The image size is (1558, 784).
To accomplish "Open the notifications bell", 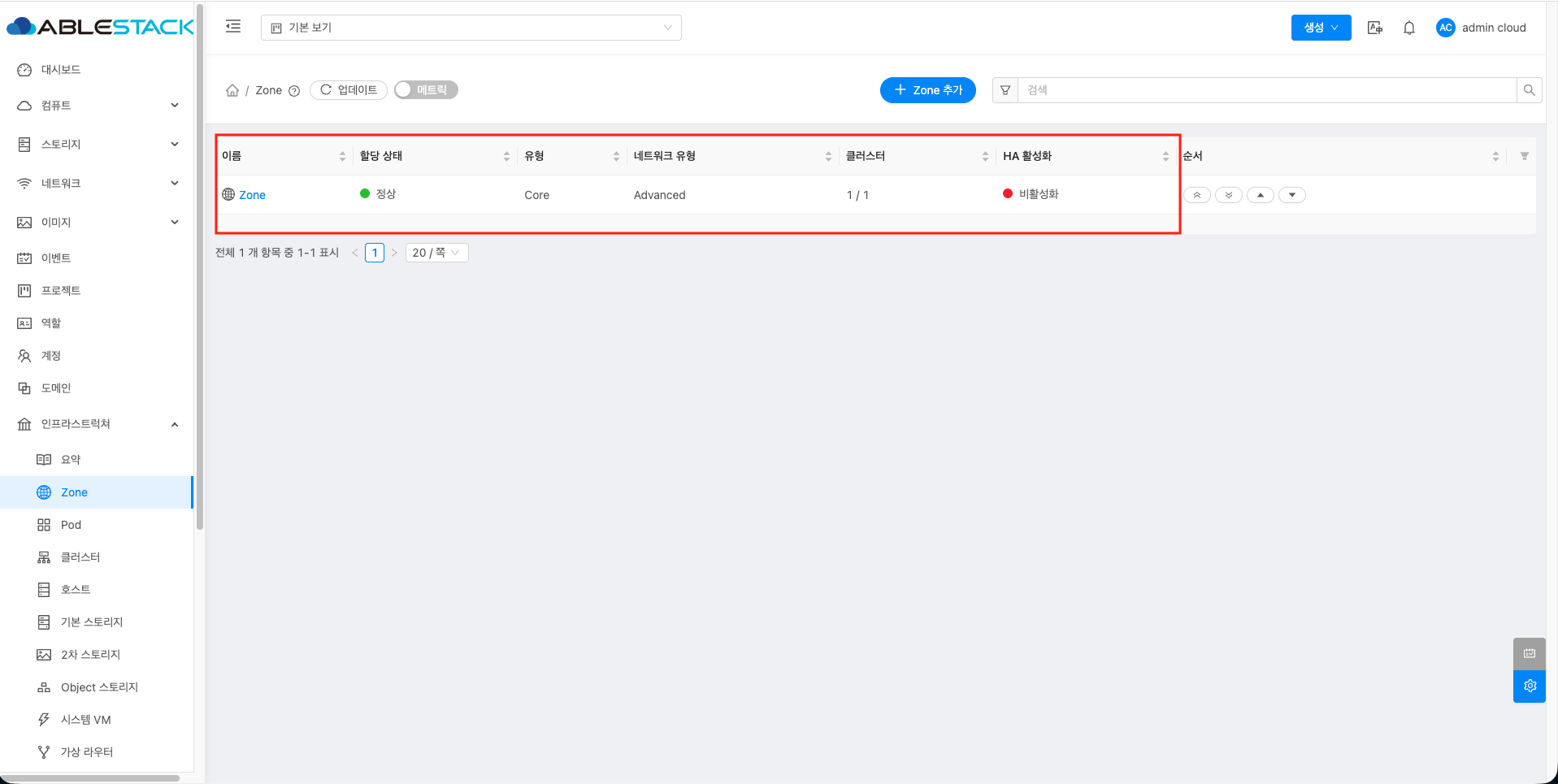I will 1409,28.
